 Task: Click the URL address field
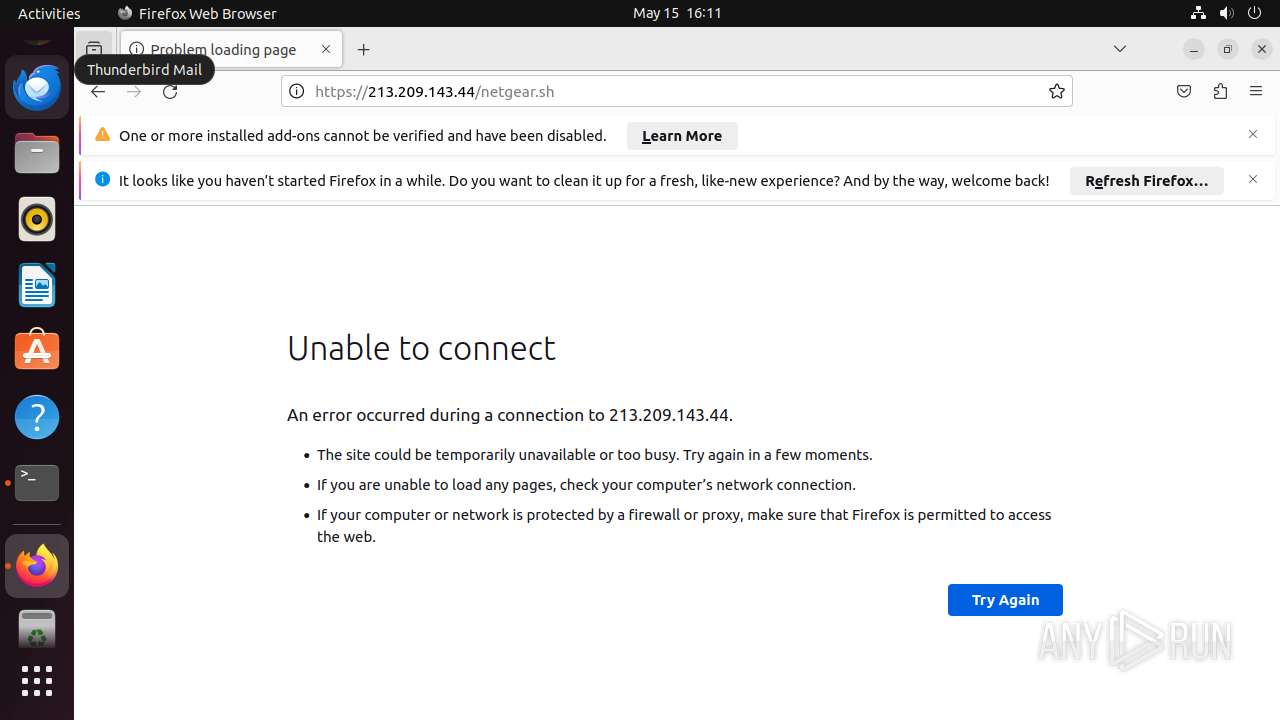tap(676, 91)
